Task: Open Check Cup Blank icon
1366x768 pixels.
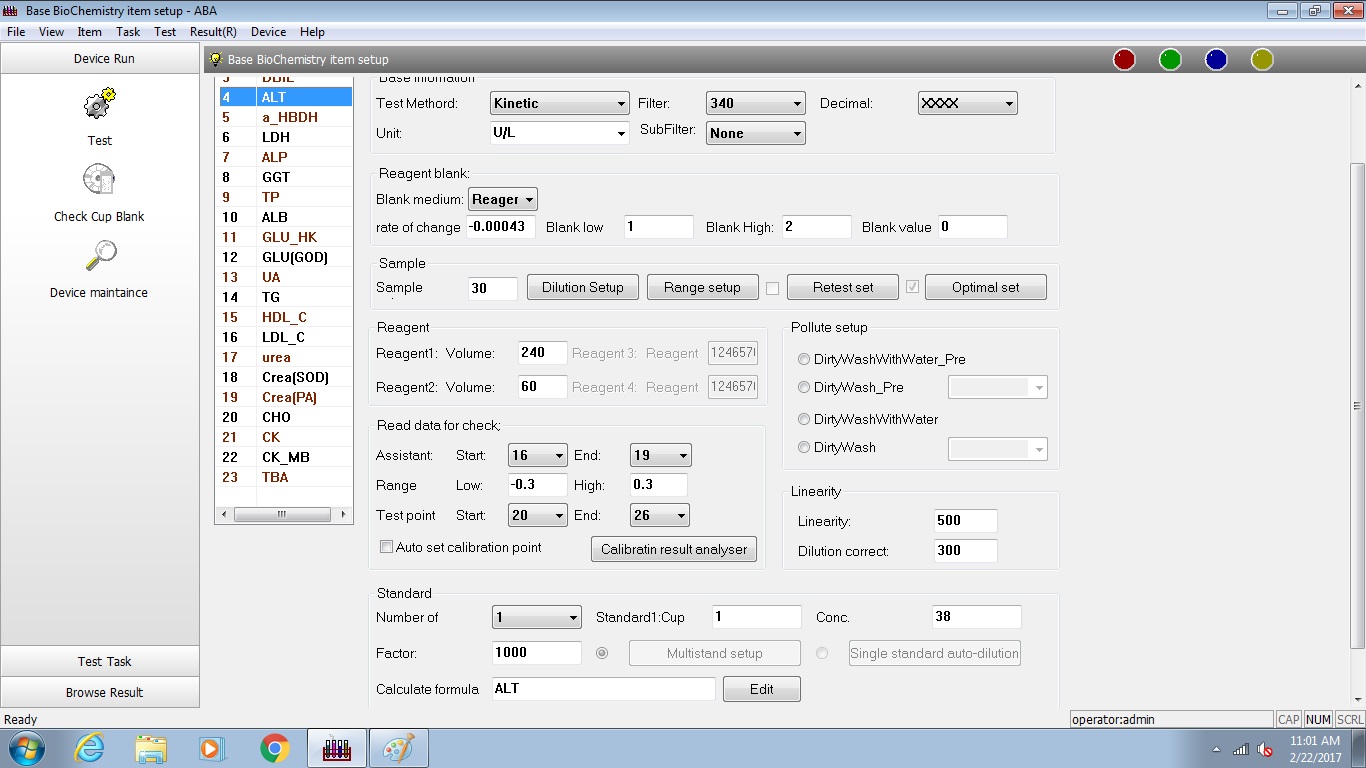Action: (x=99, y=181)
